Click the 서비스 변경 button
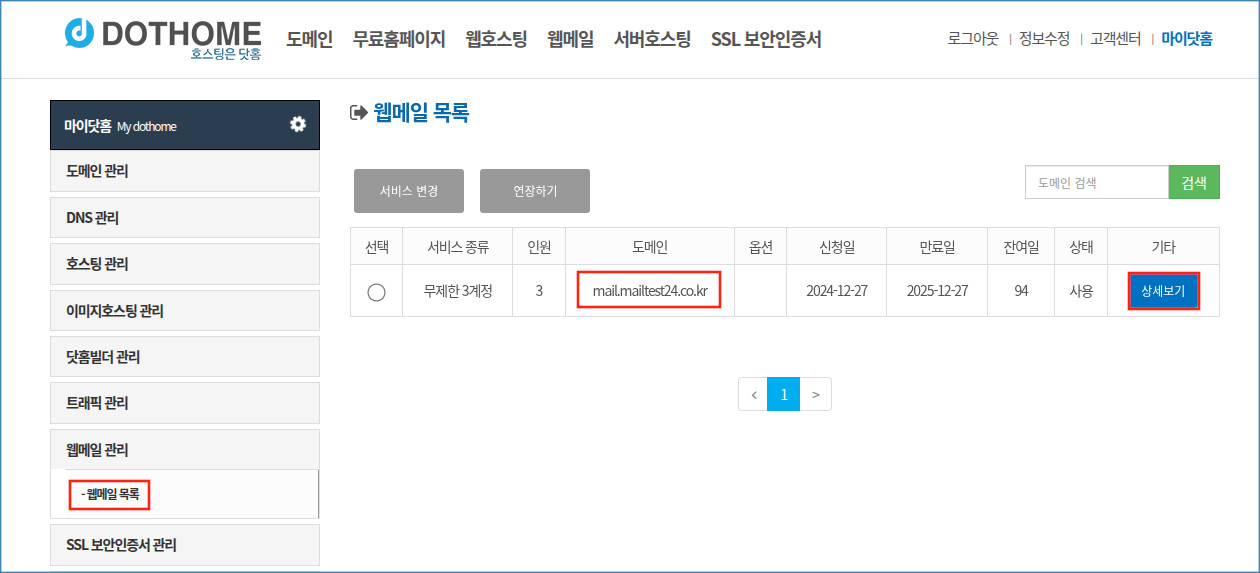1260x573 pixels. [408, 191]
